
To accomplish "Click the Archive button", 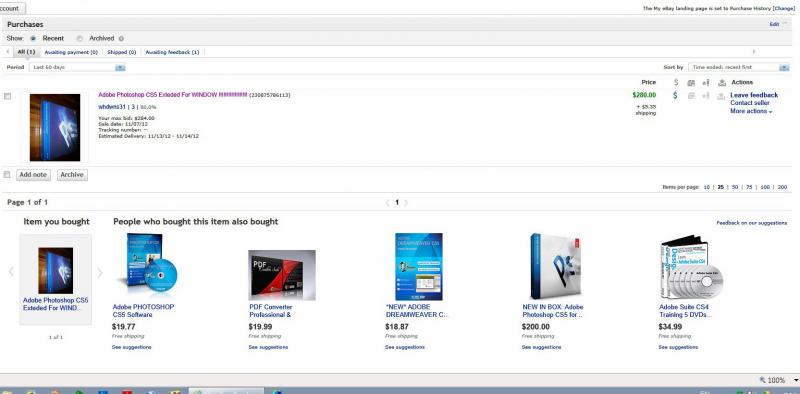I will point(72,175).
